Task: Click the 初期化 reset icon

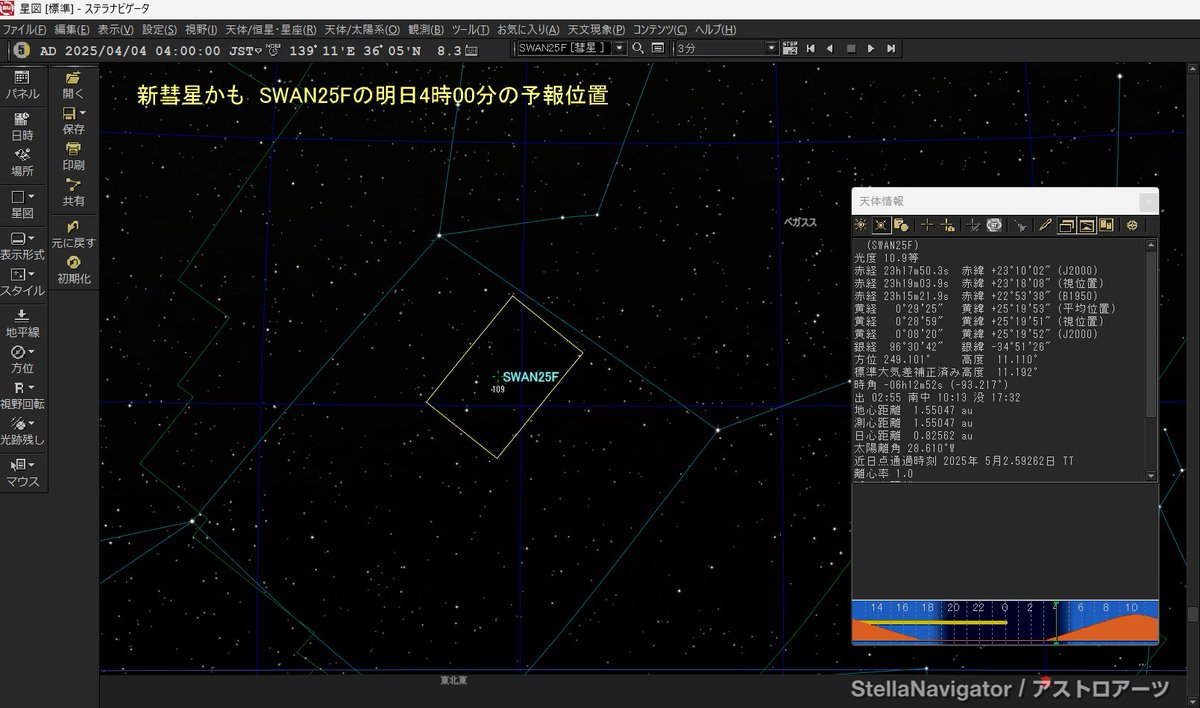Action: click(73, 269)
